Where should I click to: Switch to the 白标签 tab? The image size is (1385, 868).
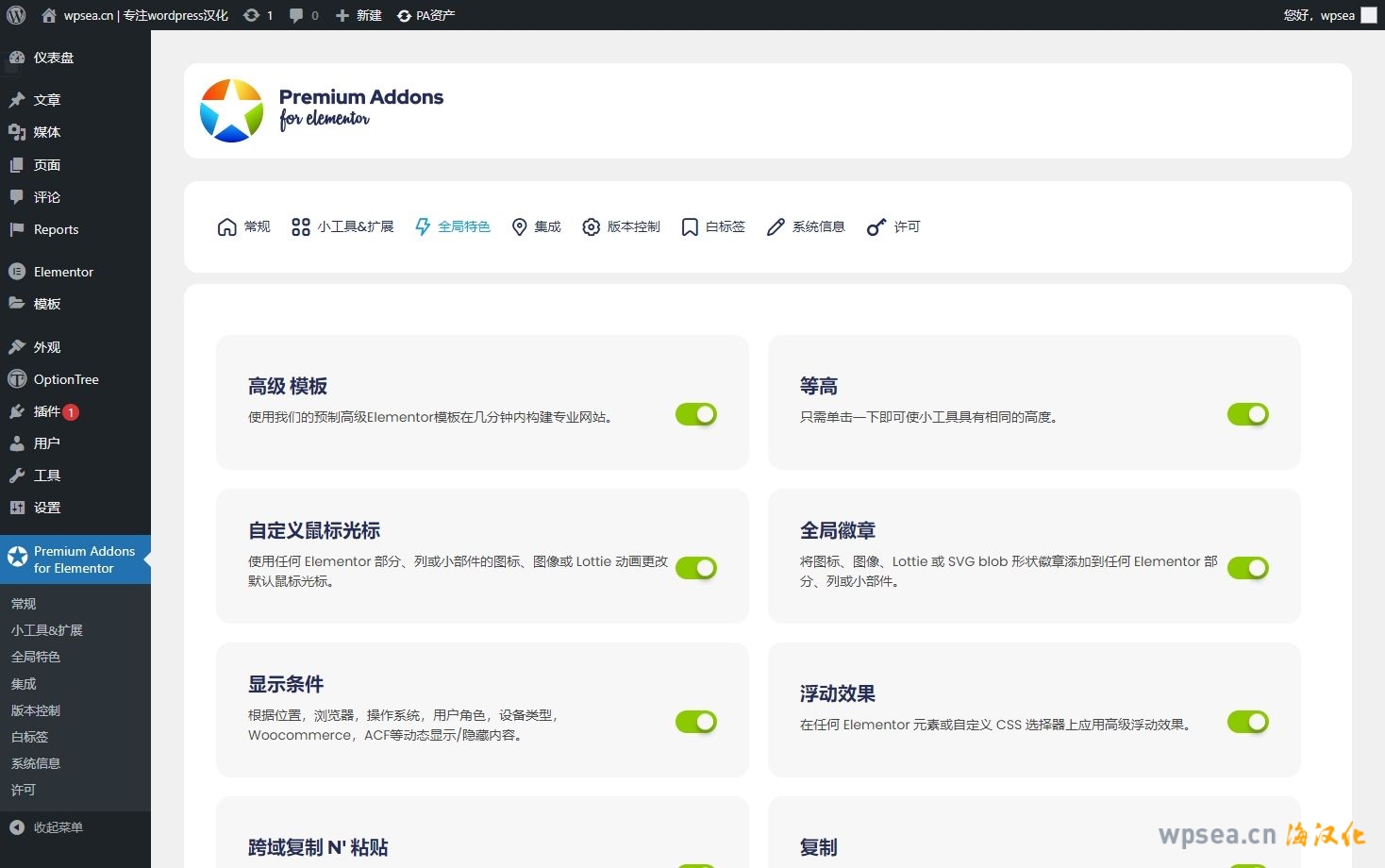coord(713,227)
